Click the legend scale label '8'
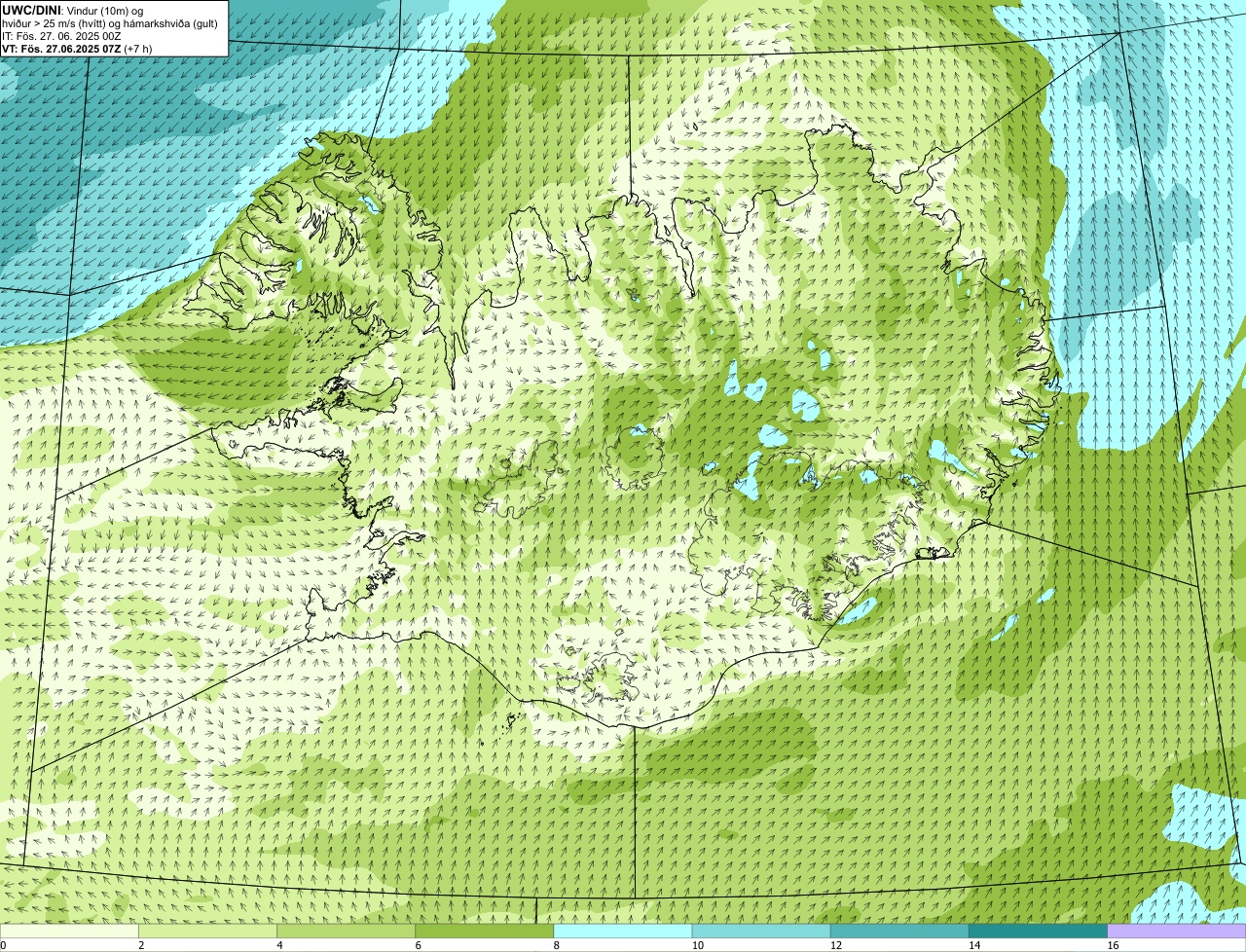Image resolution: width=1246 pixels, height=952 pixels. [x=556, y=945]
